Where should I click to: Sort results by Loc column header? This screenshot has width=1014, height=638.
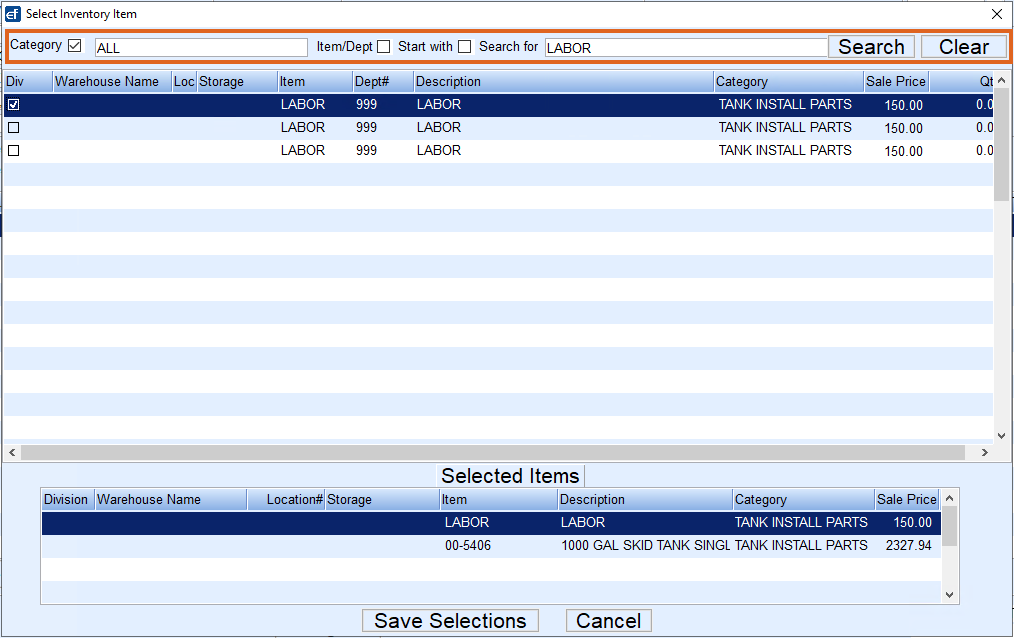[184, 81]
